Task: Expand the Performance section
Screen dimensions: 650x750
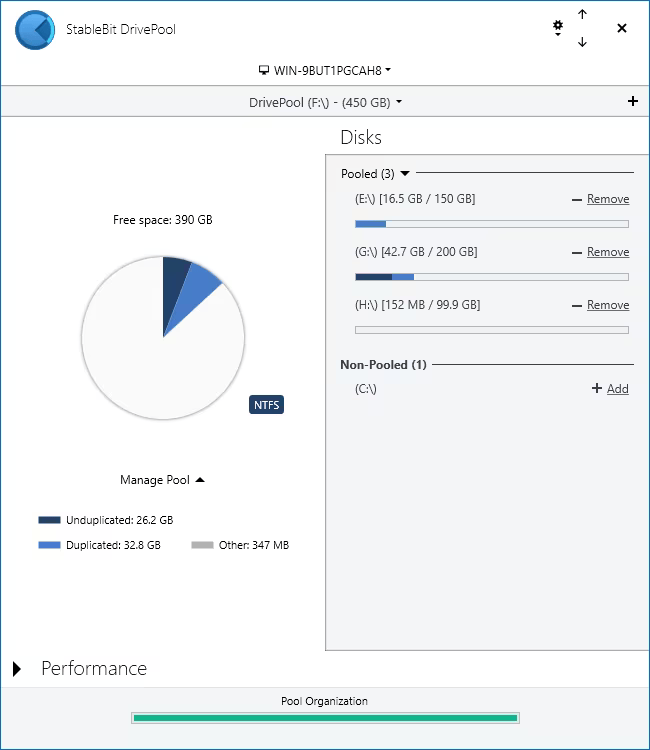Action: click(18, 669)
